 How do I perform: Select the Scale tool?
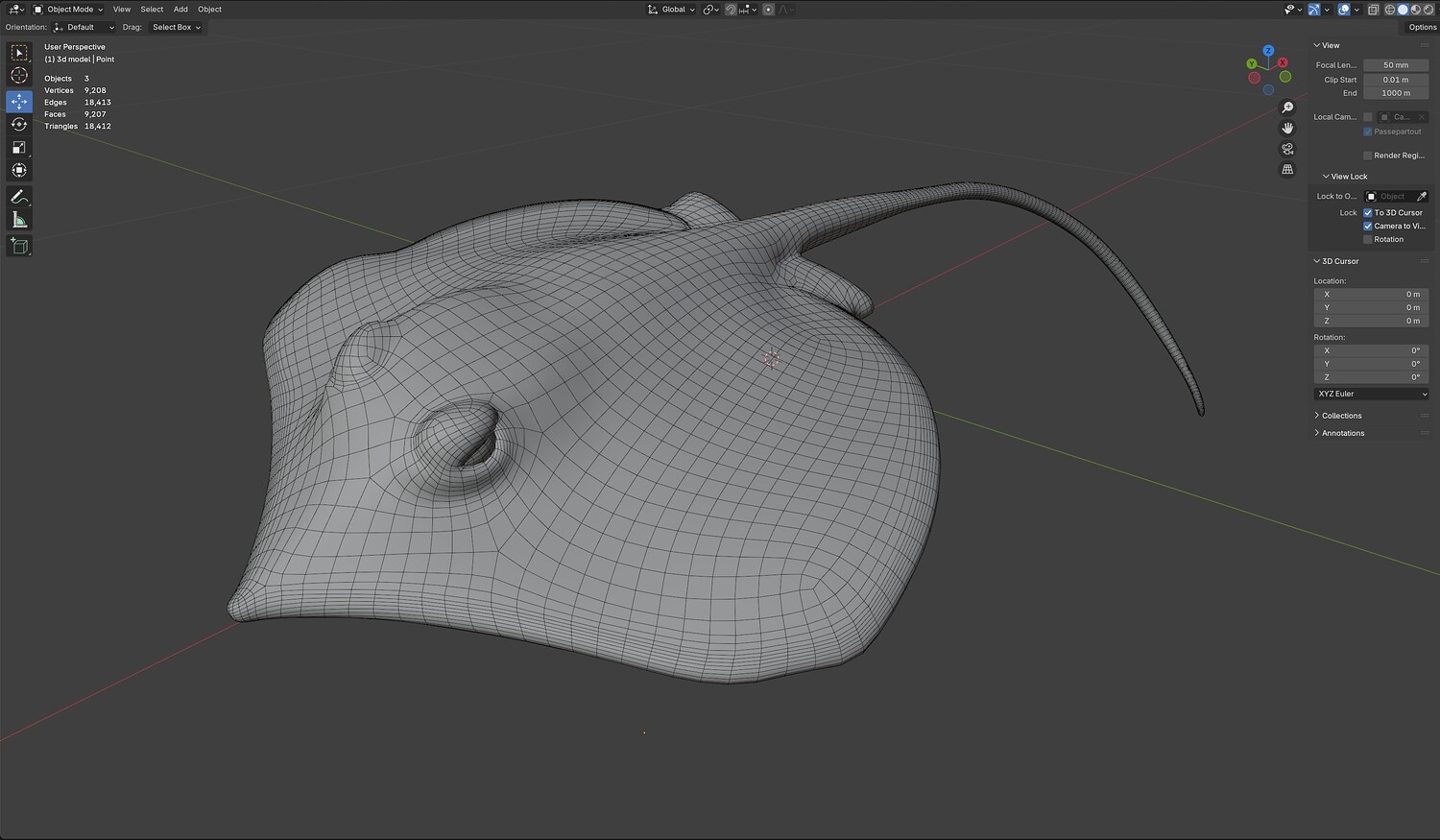pyautogui.click(x=19, y=147)
